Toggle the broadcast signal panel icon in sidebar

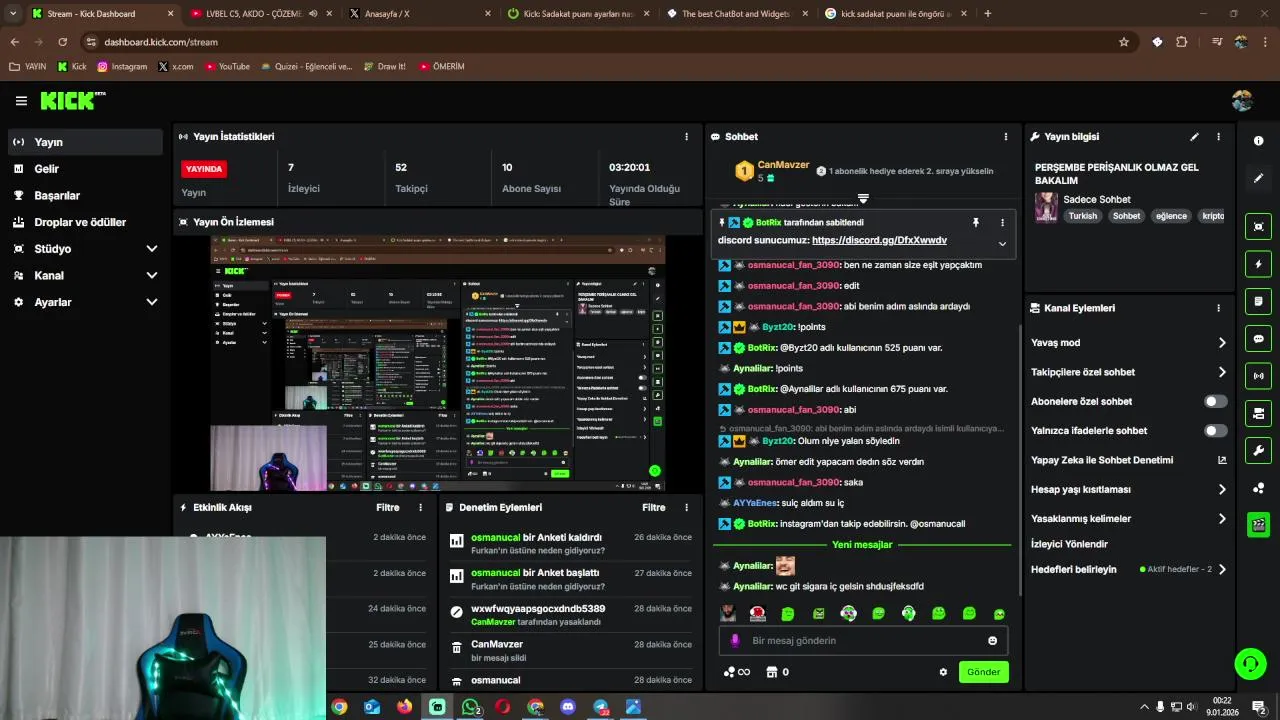pos(1258,376)
